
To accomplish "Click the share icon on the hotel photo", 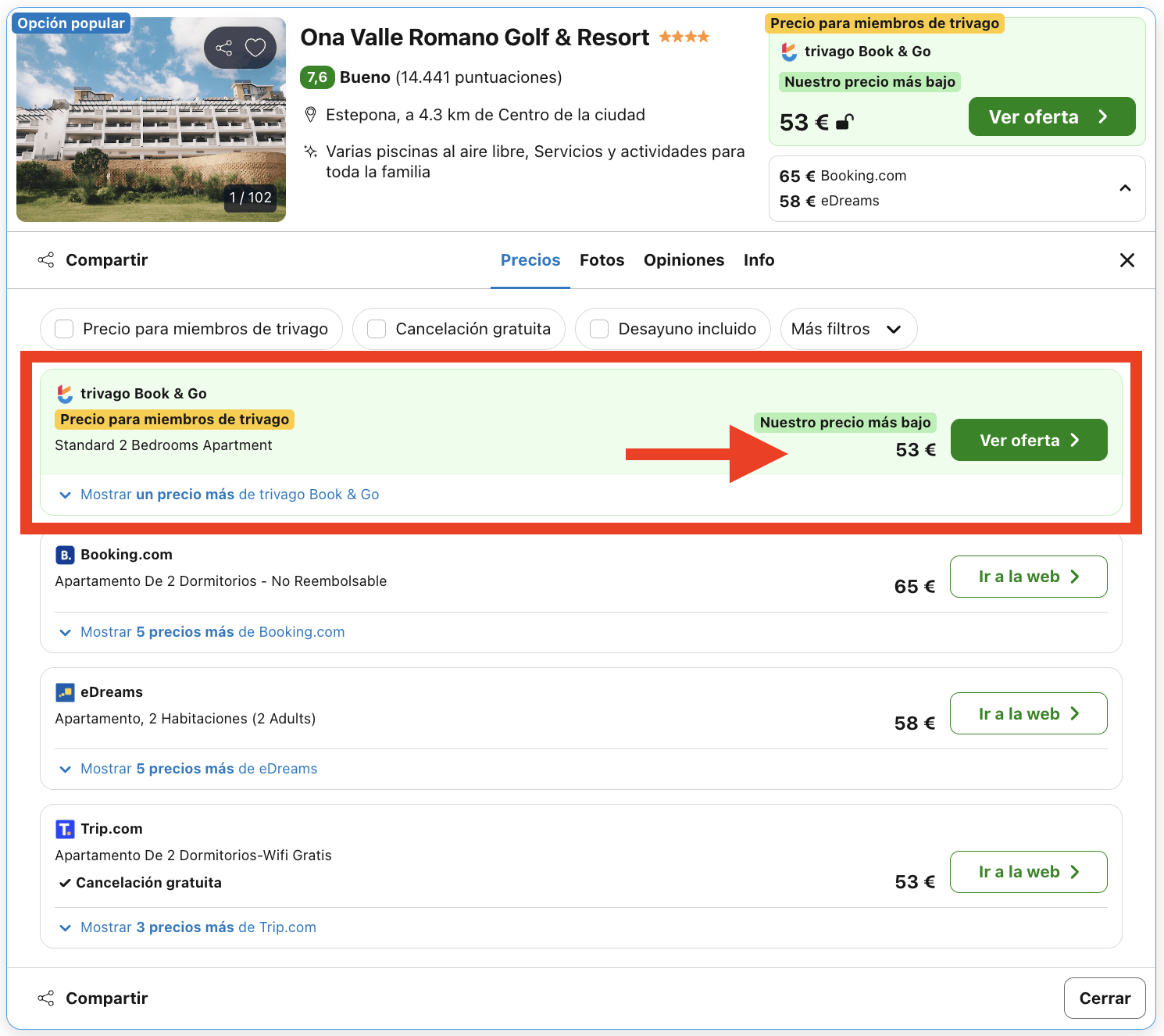I will [x=226, y=48].
